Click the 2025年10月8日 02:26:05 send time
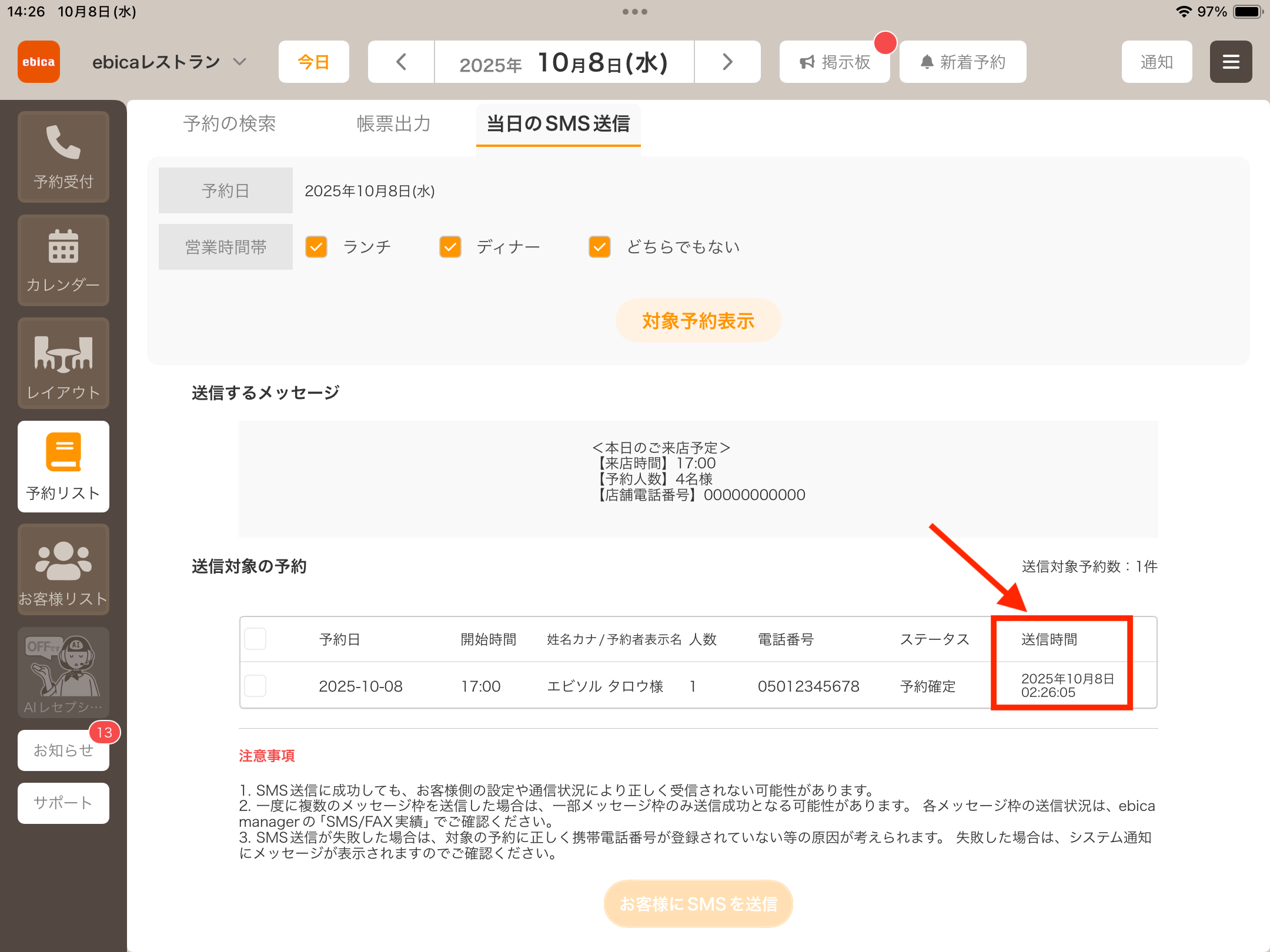Image resolution: width=1270 pixels, height=952 pixels. coord(1068,685)
